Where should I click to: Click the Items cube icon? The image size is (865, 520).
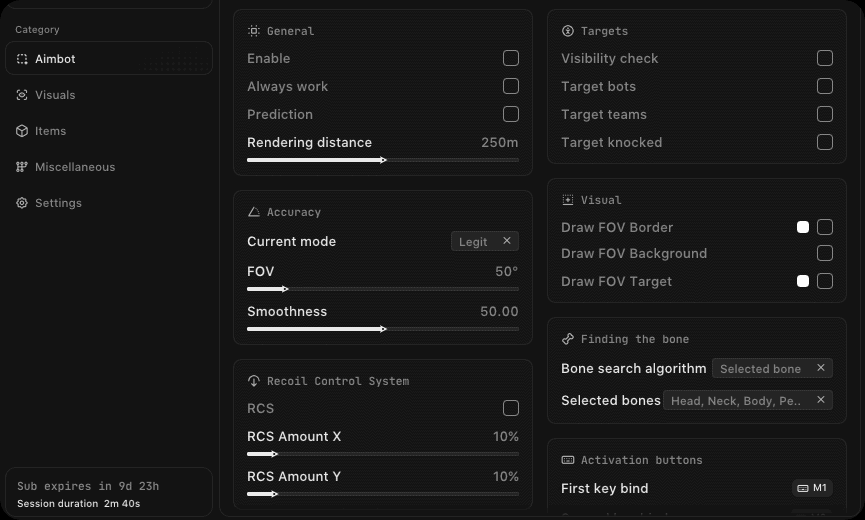tap(22, 131)
